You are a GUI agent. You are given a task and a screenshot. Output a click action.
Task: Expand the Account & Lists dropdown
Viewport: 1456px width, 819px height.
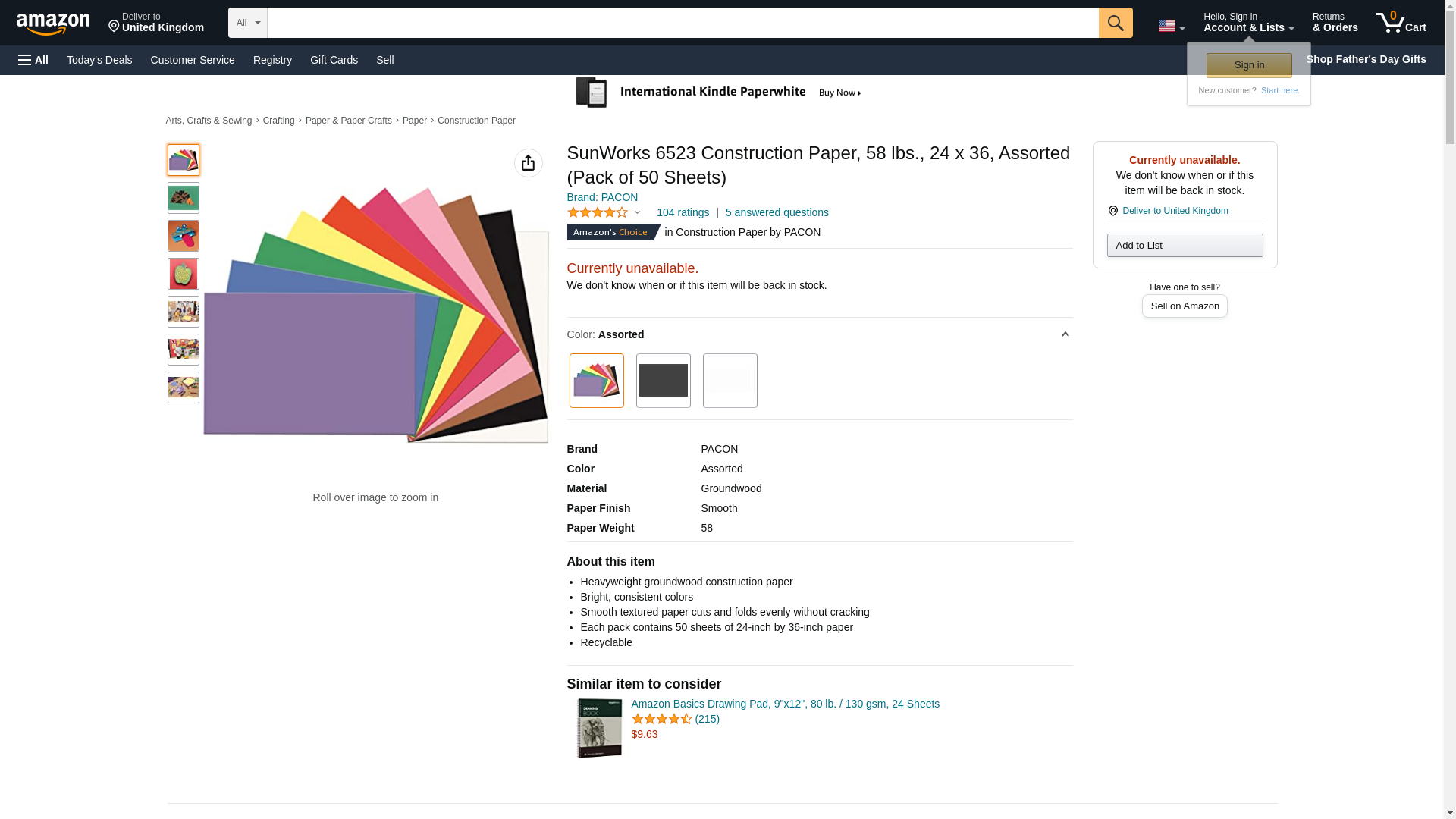(x=1248, y=23)
